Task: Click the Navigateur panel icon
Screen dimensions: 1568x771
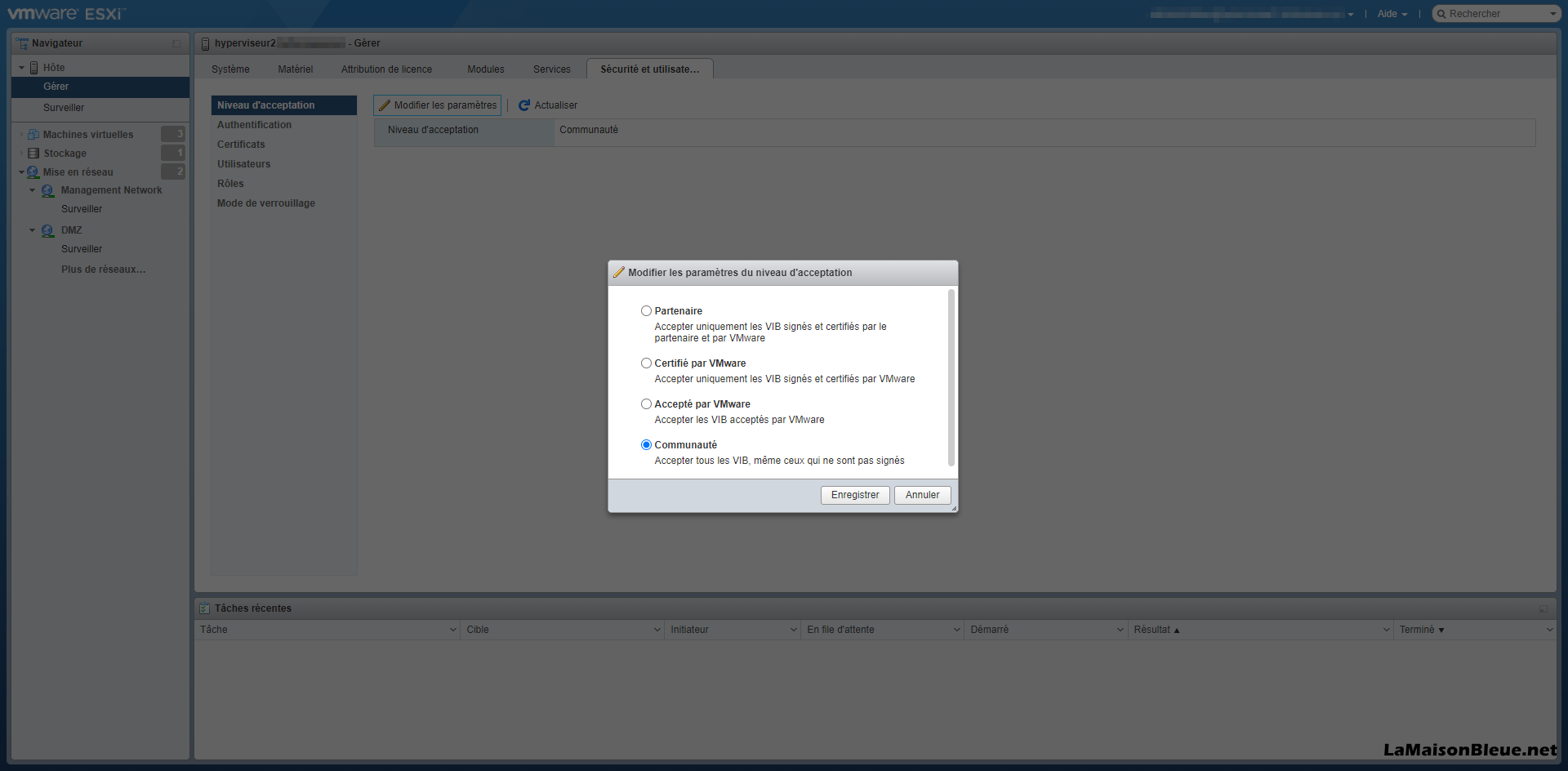Action: [22, 43]
